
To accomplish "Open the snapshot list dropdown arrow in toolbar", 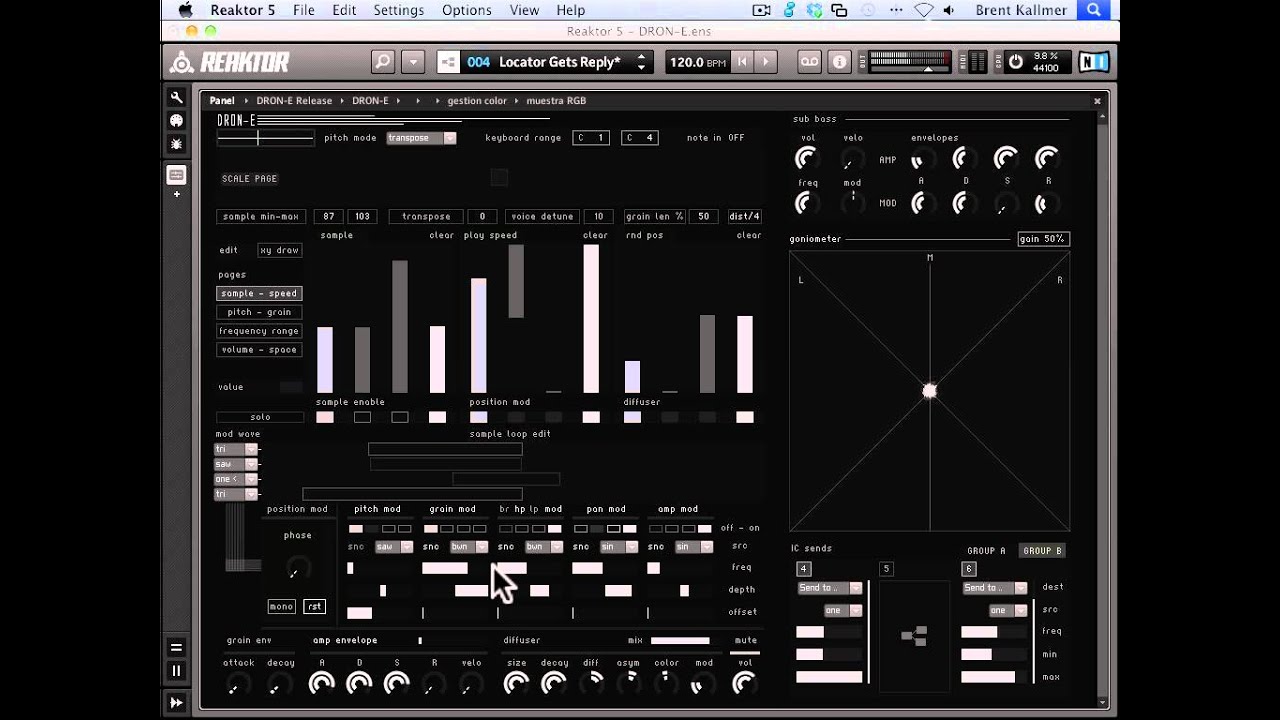I will tap(413, 62).
